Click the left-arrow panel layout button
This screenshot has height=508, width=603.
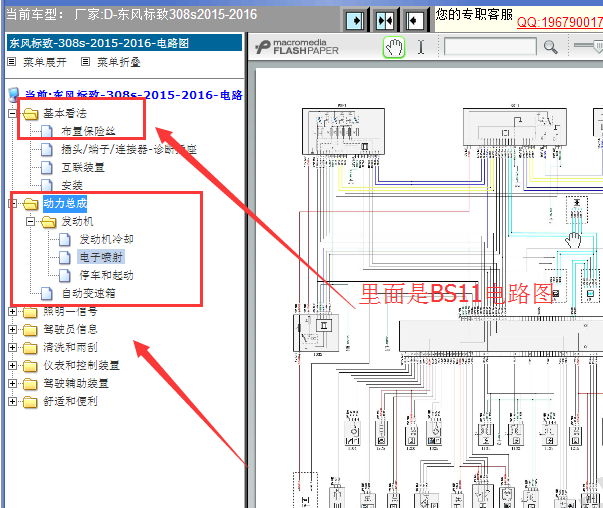pyautogui.click(x=415, y=20)
